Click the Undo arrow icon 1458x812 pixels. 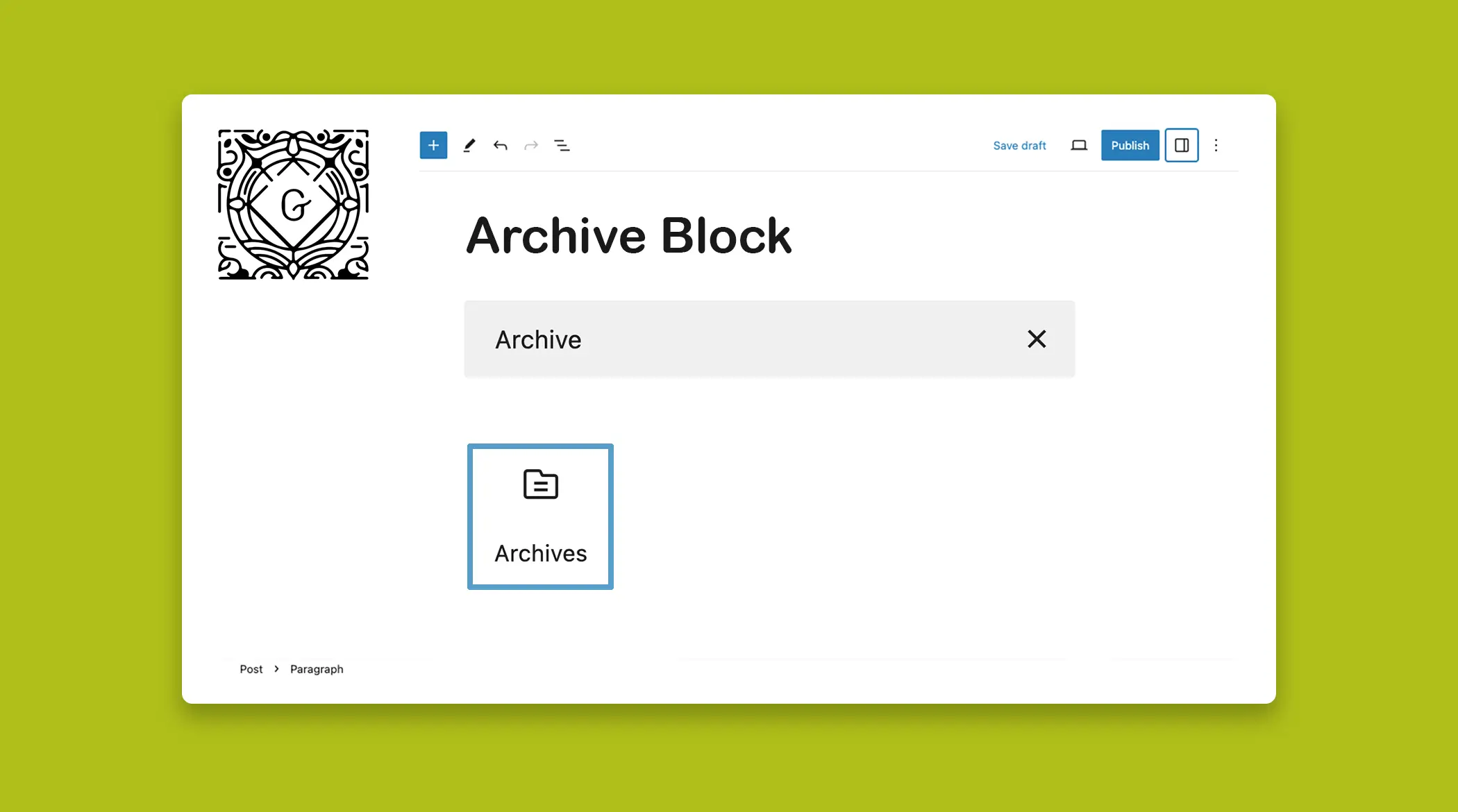click(x=500, y=145)
